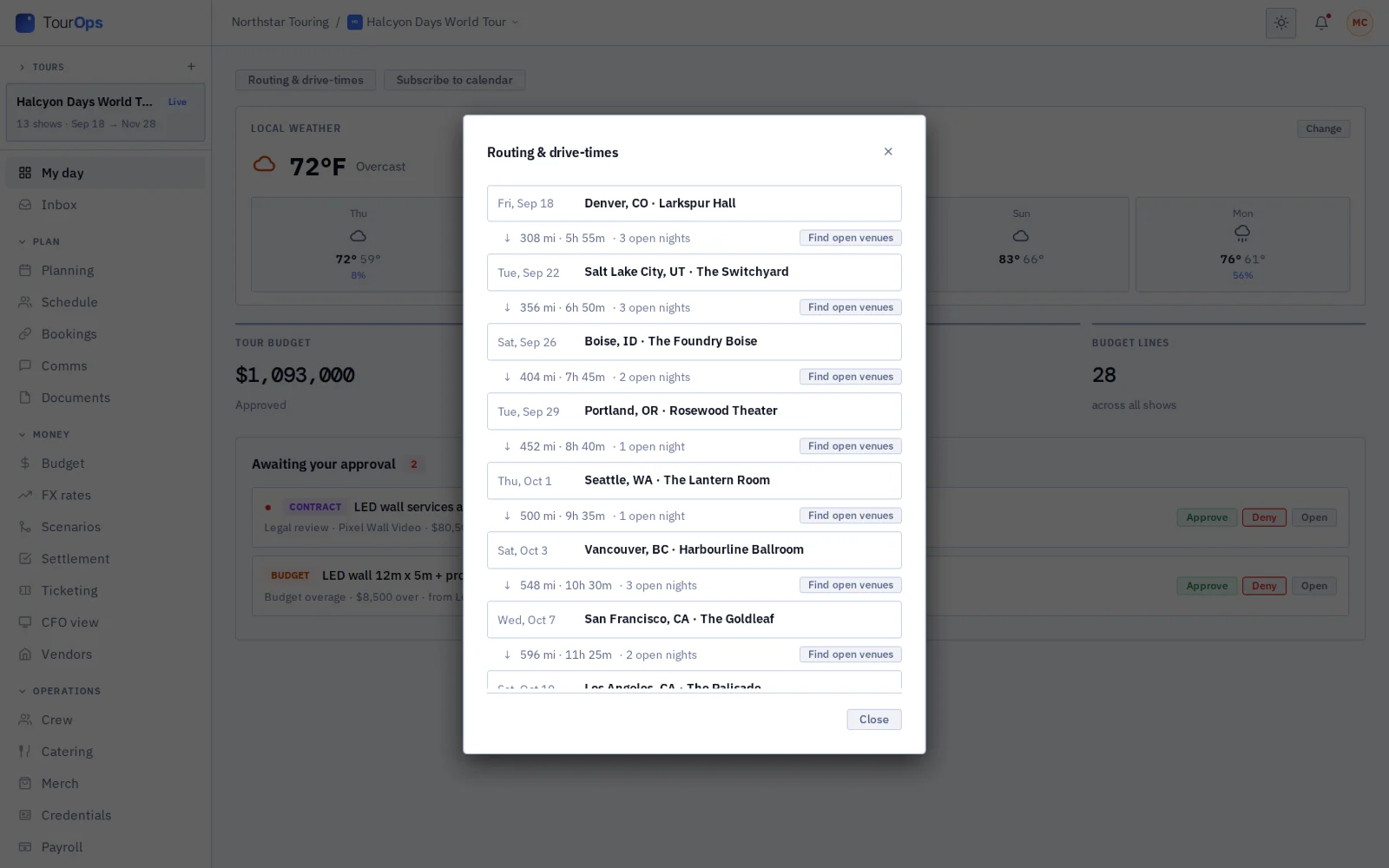The width and height of the screenshot is (1389, 868).
Task: Open Bookings link icon in sidebar
Action: pyautogui.click(x=25, y=334)
